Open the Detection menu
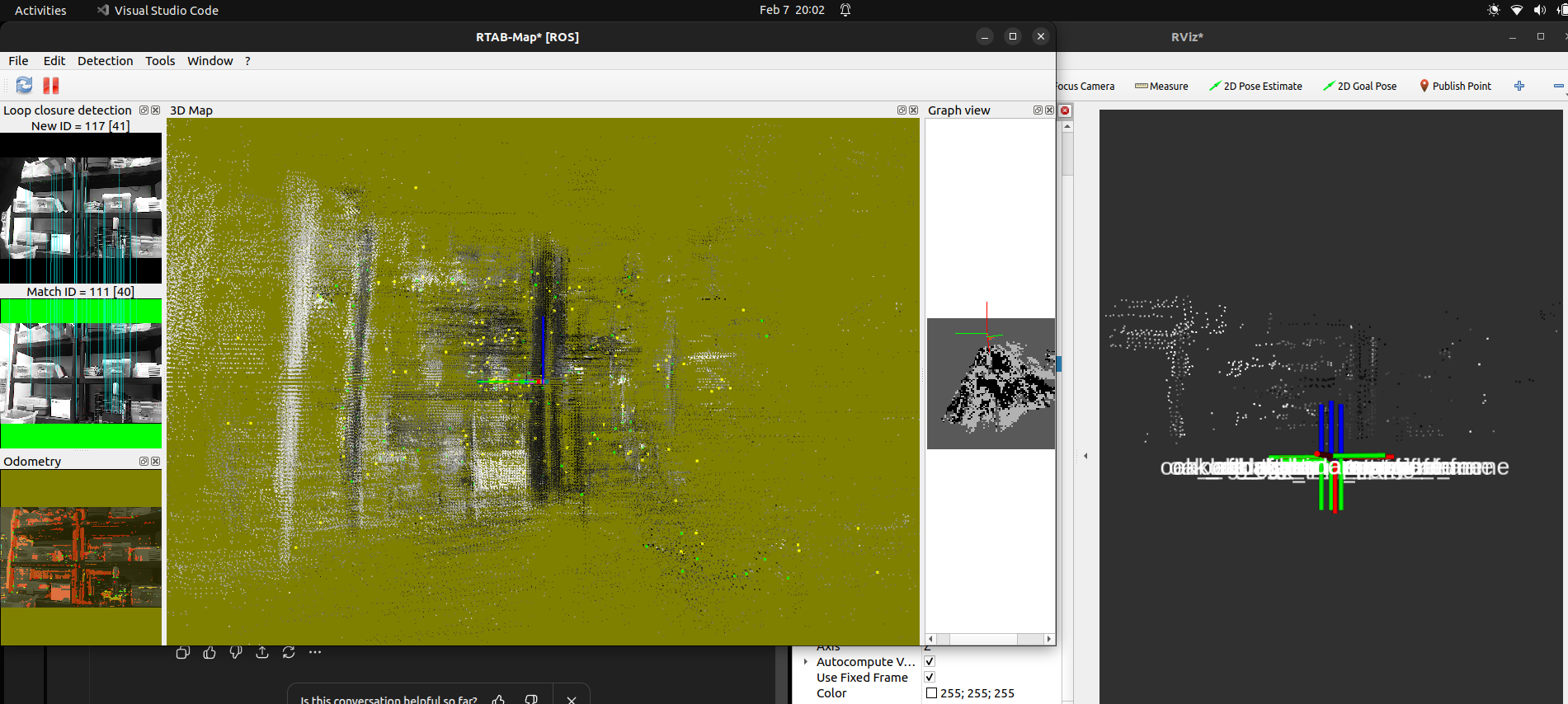Viewport: 1568px width, 704px height. [105, 61]
